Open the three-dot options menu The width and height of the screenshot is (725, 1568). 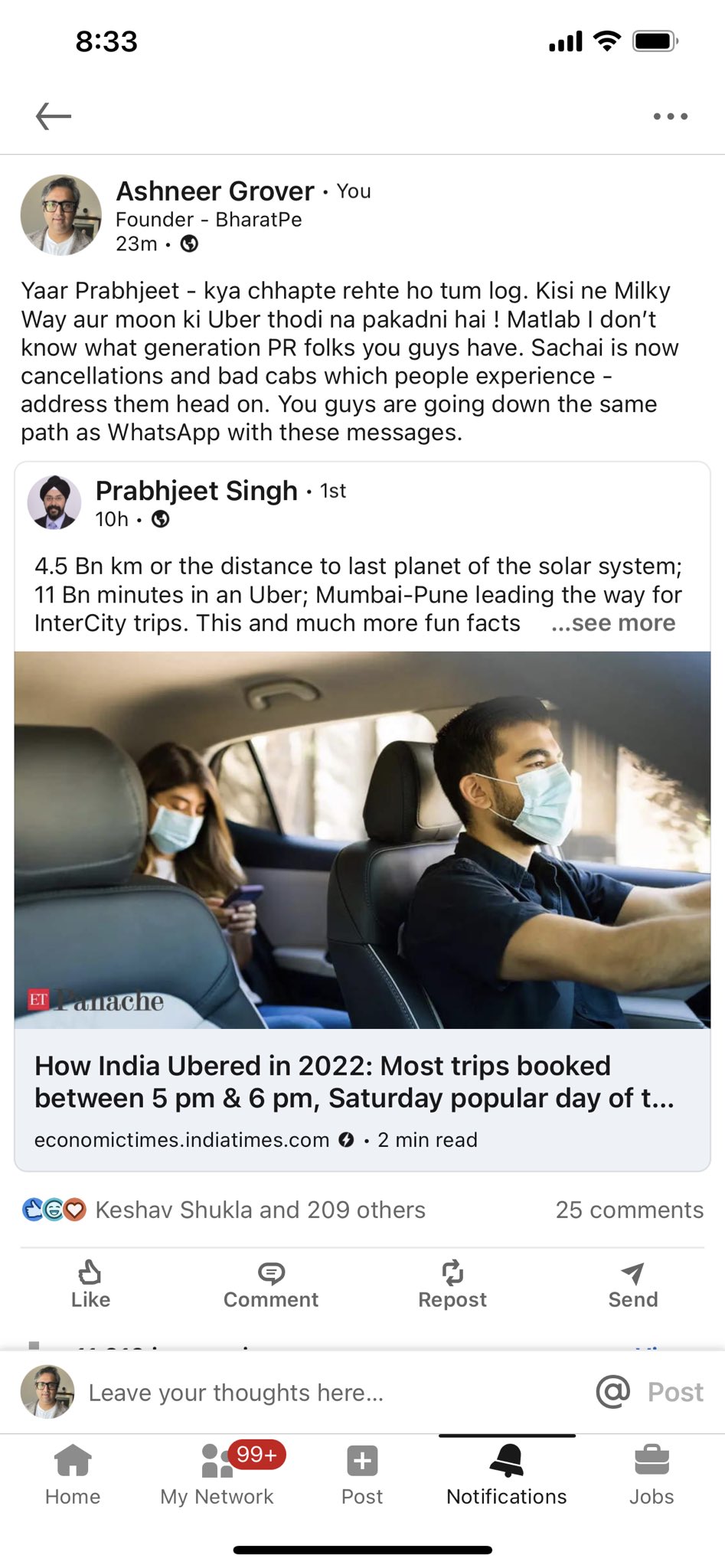pos(671,116)
